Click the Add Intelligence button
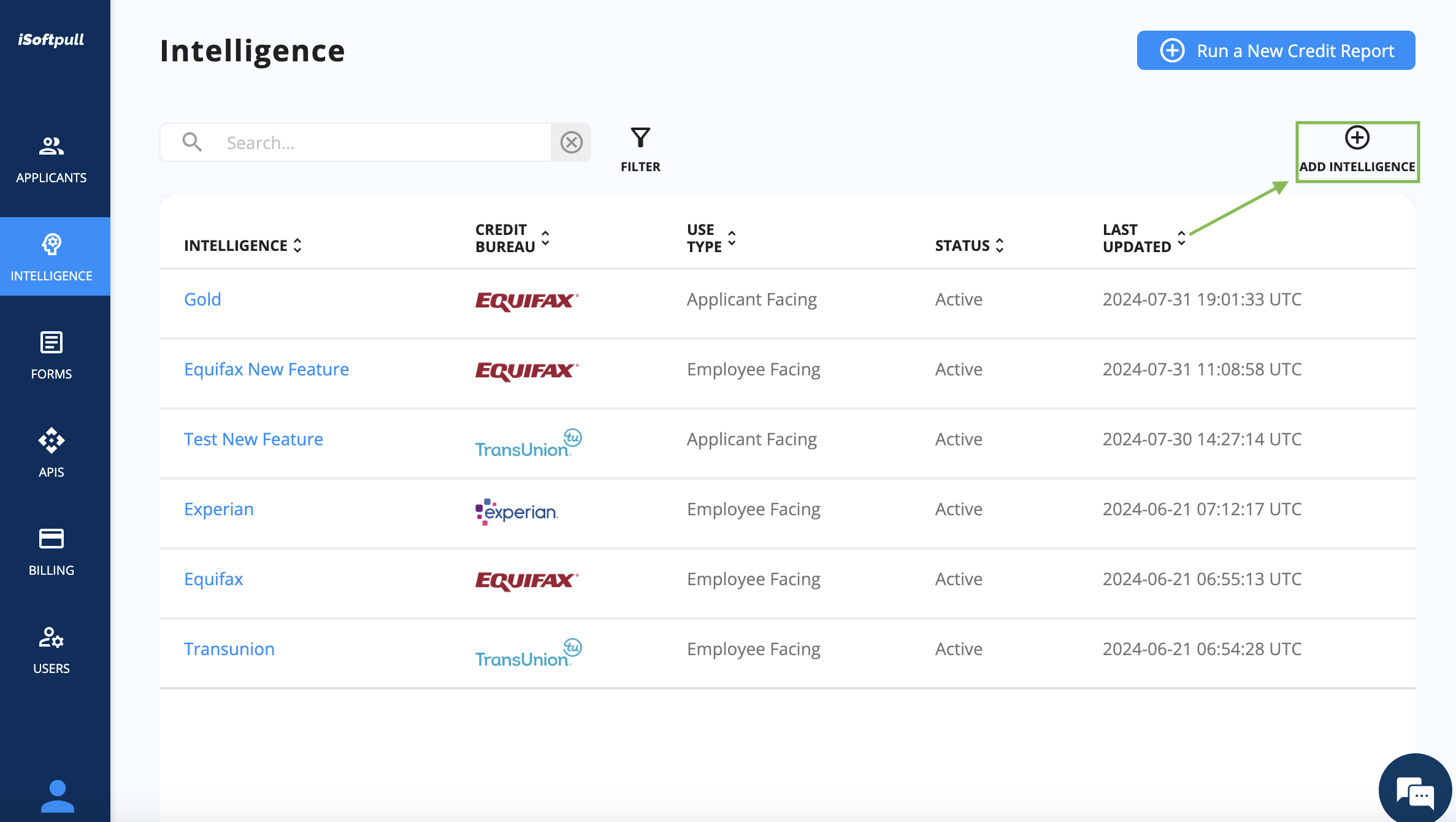The width and height of the screenshot is (1456, 822). pyautogui.click(x=1357, y=151)
